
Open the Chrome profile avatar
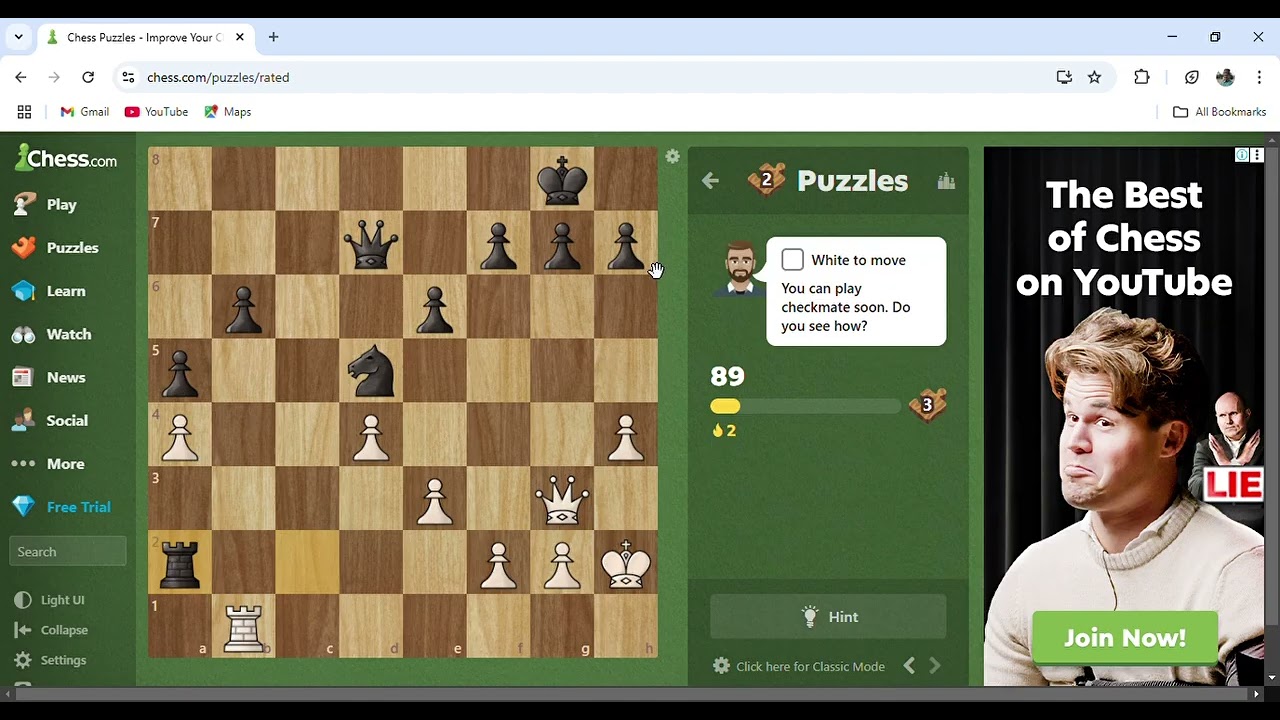pyautogui.click(x=1225, y=77)
